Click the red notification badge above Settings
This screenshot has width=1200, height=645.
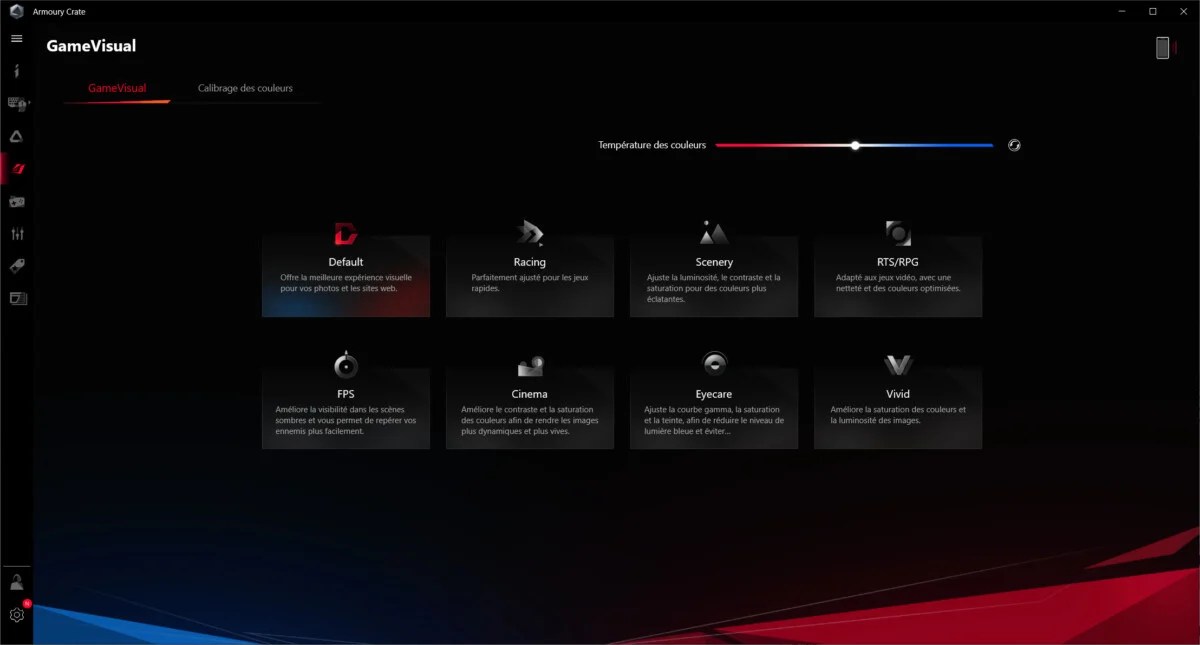[27, 604]
